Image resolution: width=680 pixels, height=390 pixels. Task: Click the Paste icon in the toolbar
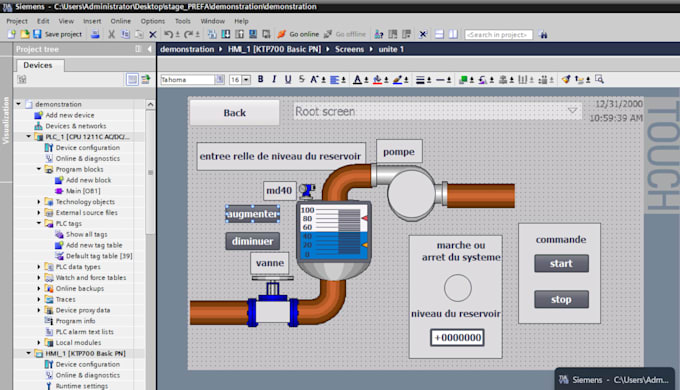pos(139,34)
